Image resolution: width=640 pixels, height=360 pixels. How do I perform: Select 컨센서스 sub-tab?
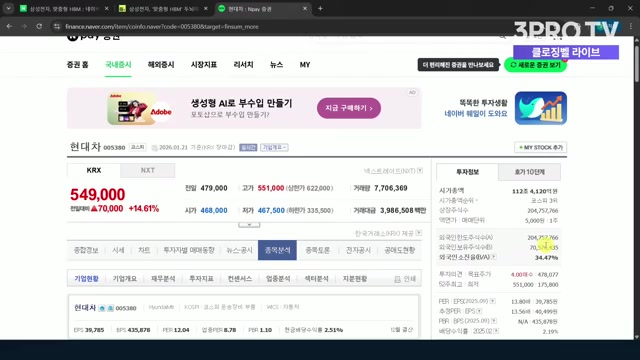[x=240, y=279]
